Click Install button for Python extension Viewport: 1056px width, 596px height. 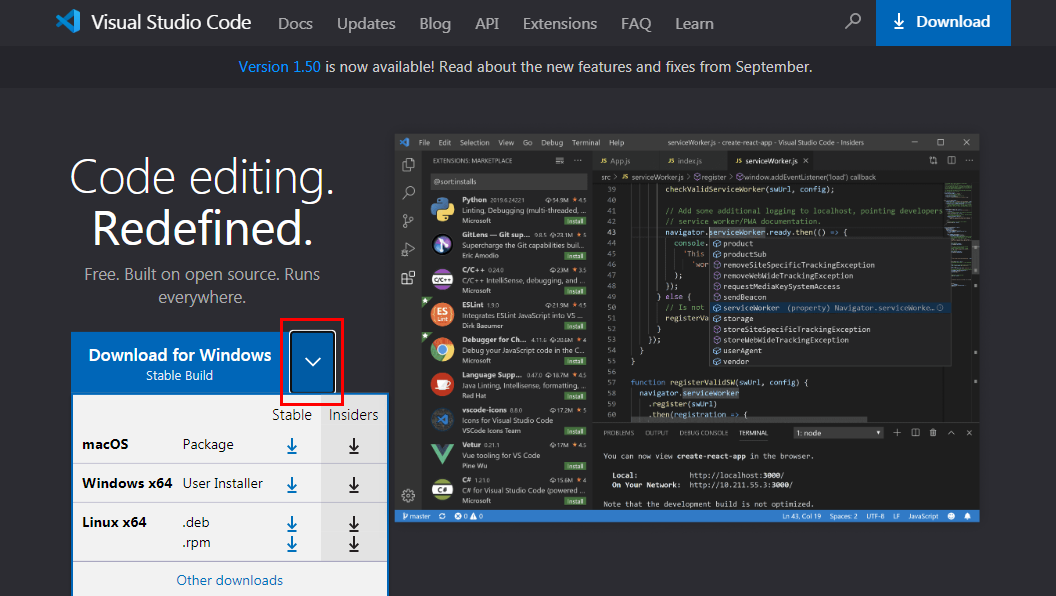coord(574,221)
